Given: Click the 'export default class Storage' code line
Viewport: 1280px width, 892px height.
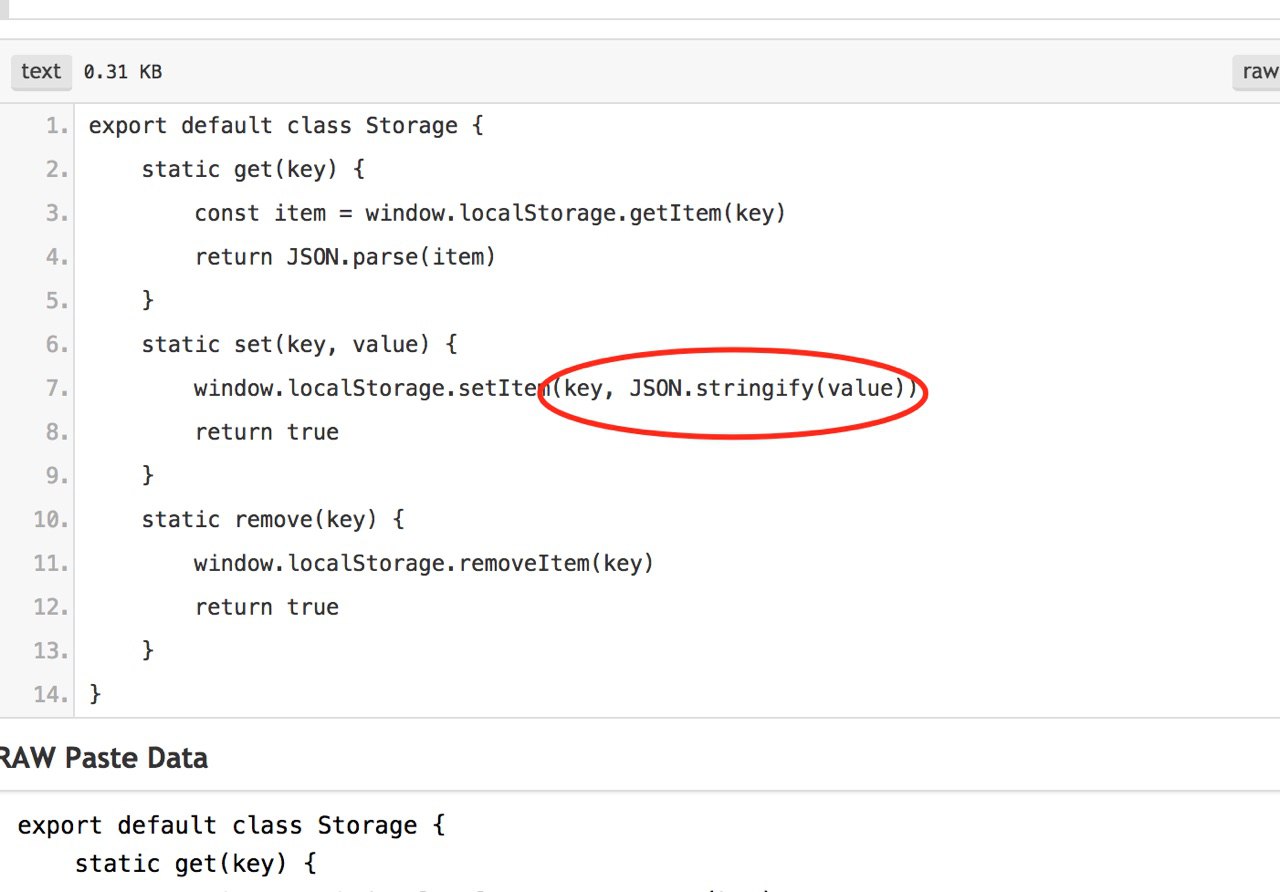Looking at the screenshot, I should (x=286, y=127).
